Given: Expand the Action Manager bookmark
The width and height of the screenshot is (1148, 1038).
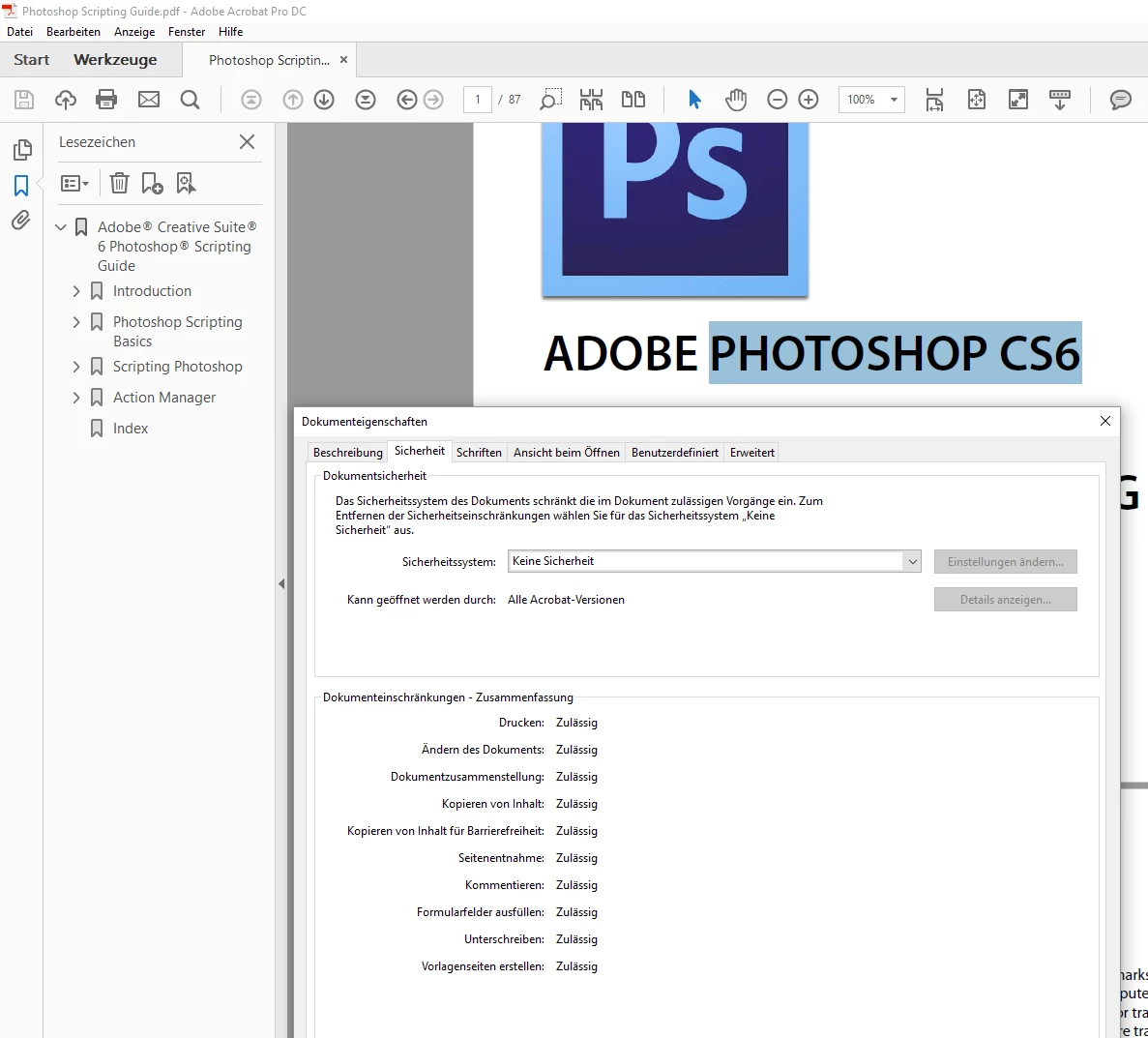Looking at the screenshot, I should coord(76,397).
